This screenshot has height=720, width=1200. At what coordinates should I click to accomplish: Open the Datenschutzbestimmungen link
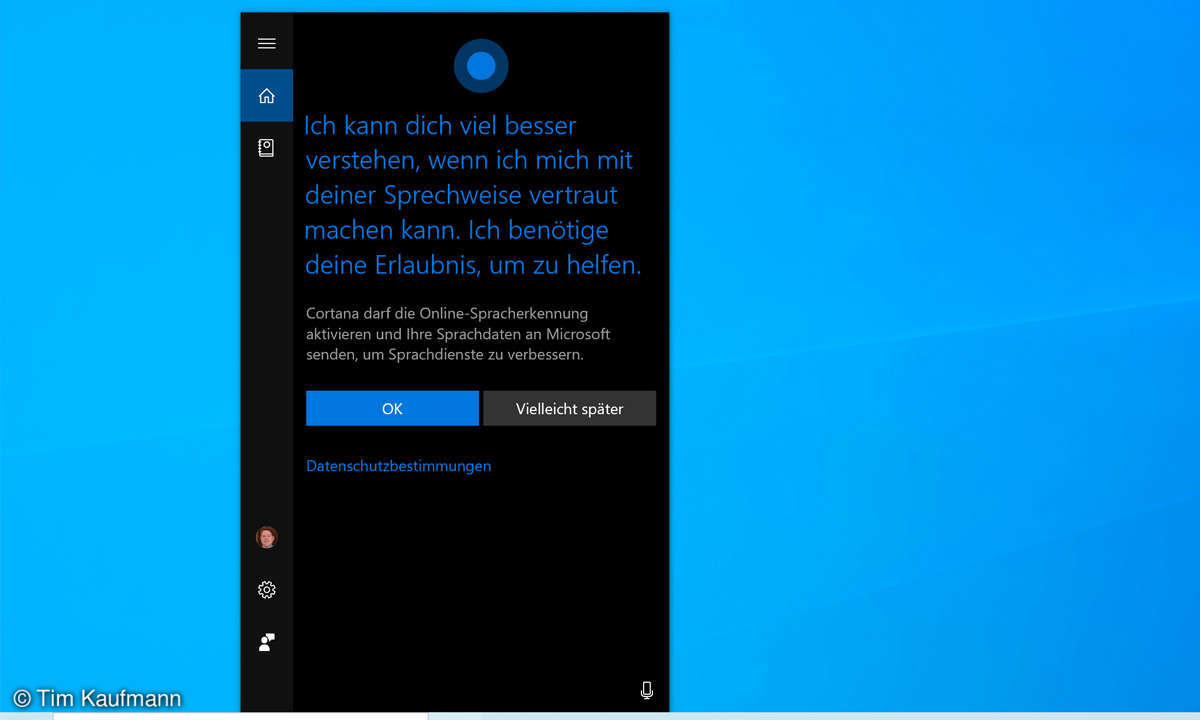398,466
